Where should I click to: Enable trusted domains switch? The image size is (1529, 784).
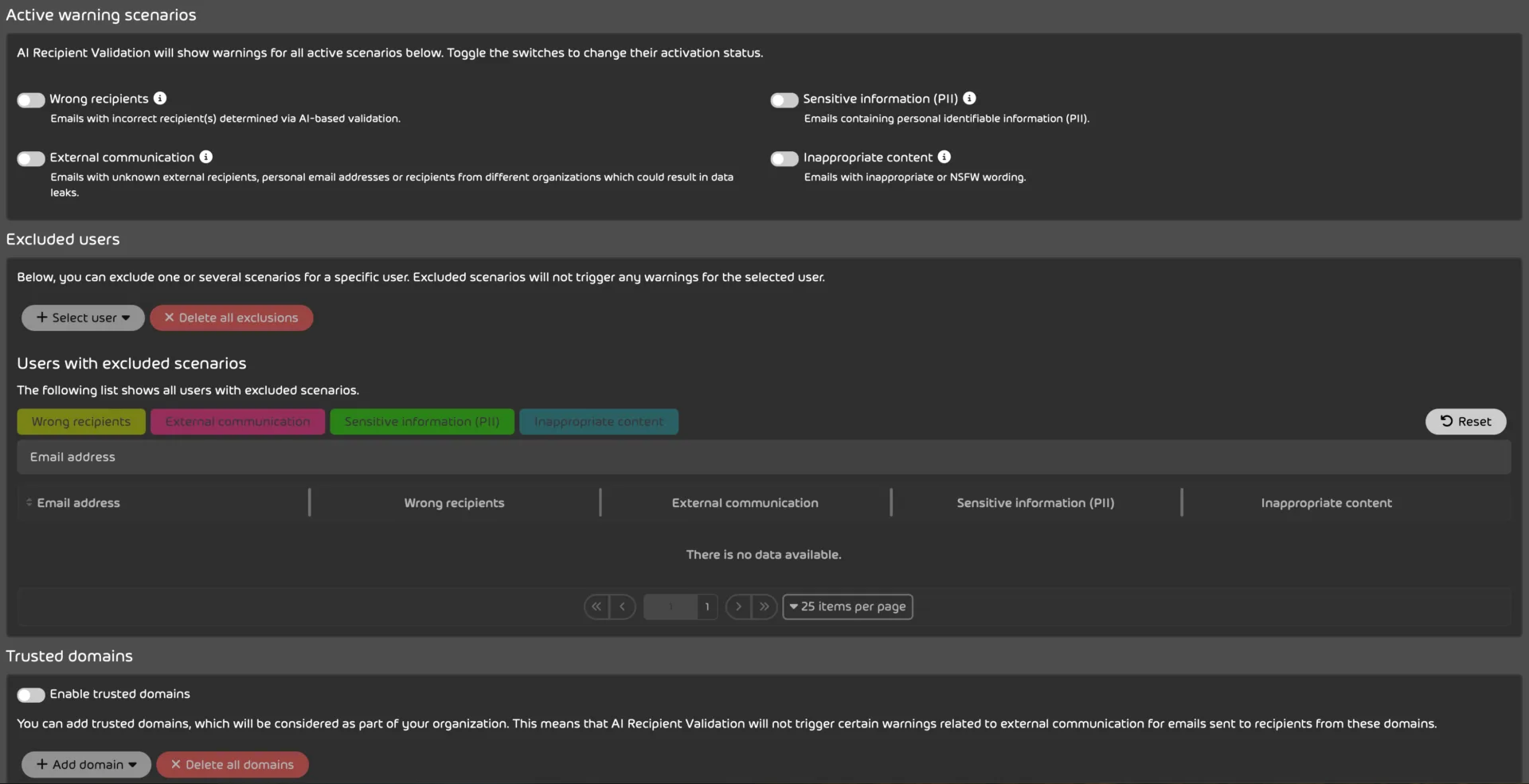click(30, 694)
